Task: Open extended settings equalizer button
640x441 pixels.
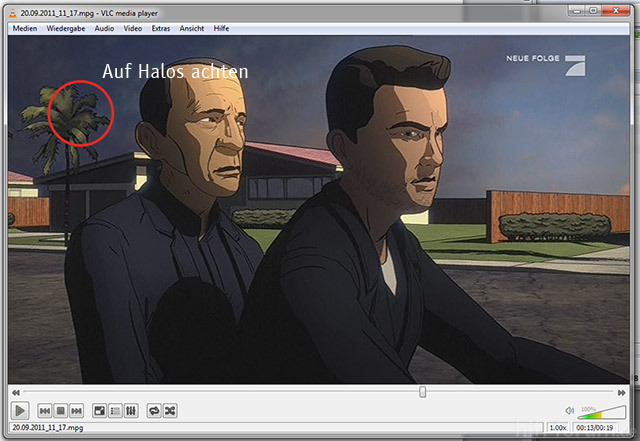Action: coord(131,411)
